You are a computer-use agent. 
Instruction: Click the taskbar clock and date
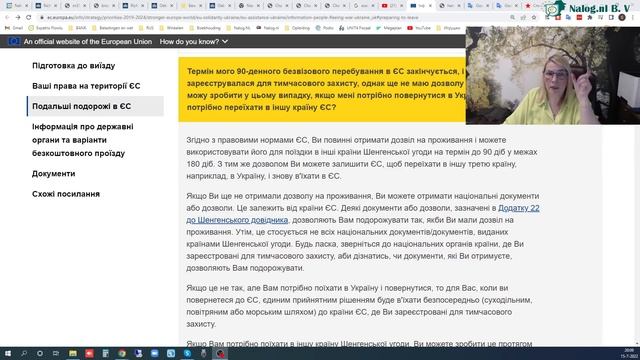tap(629, 353)
